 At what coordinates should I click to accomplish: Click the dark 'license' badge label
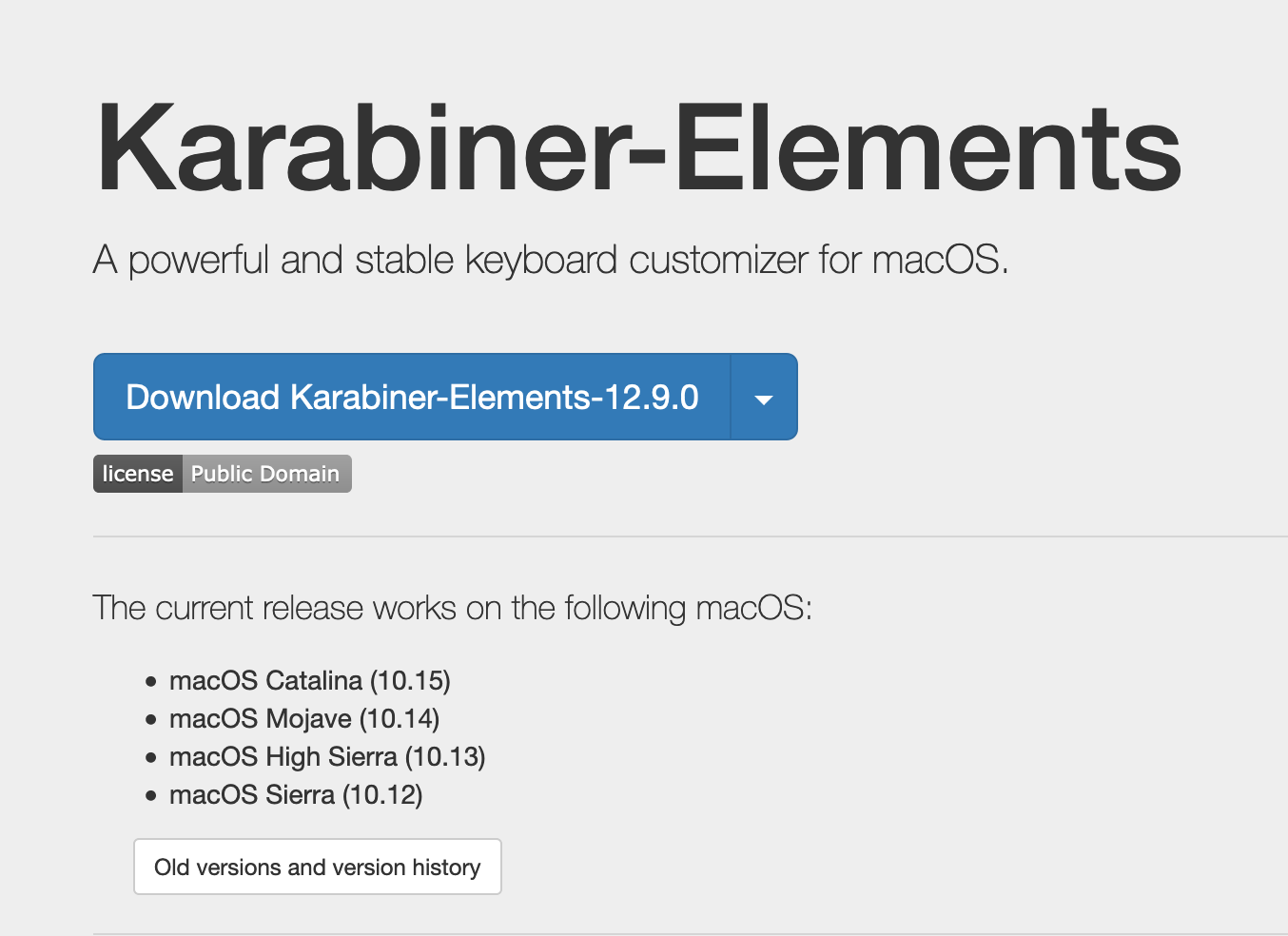click(x=138, y=474)
